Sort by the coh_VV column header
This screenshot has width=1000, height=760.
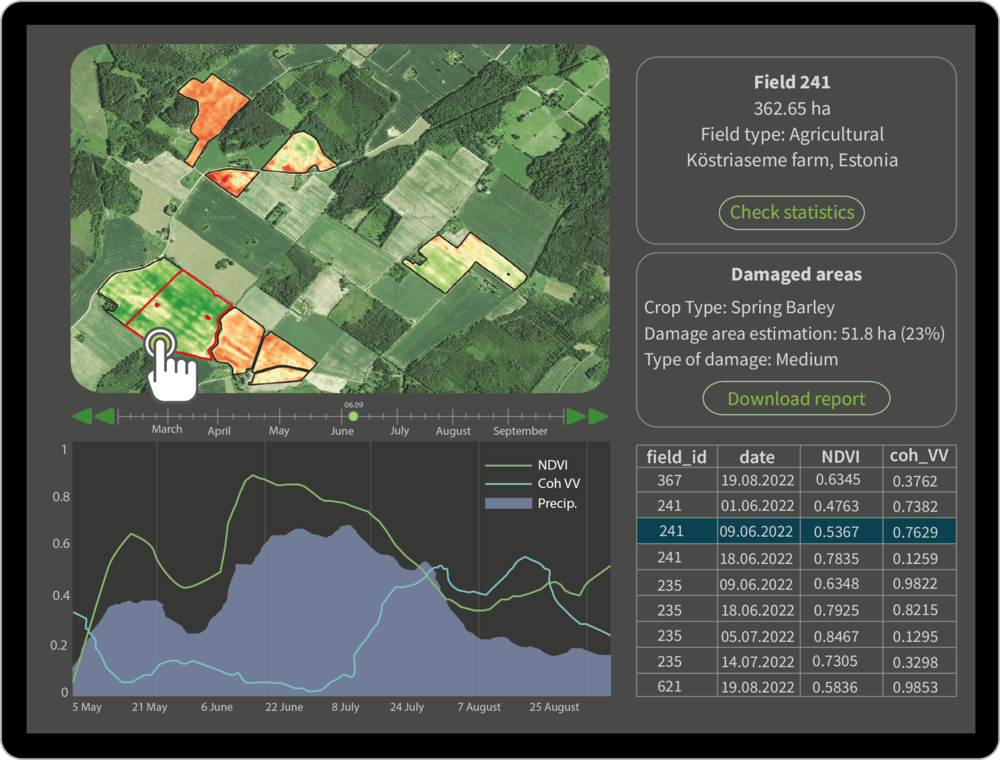(919, 457)
